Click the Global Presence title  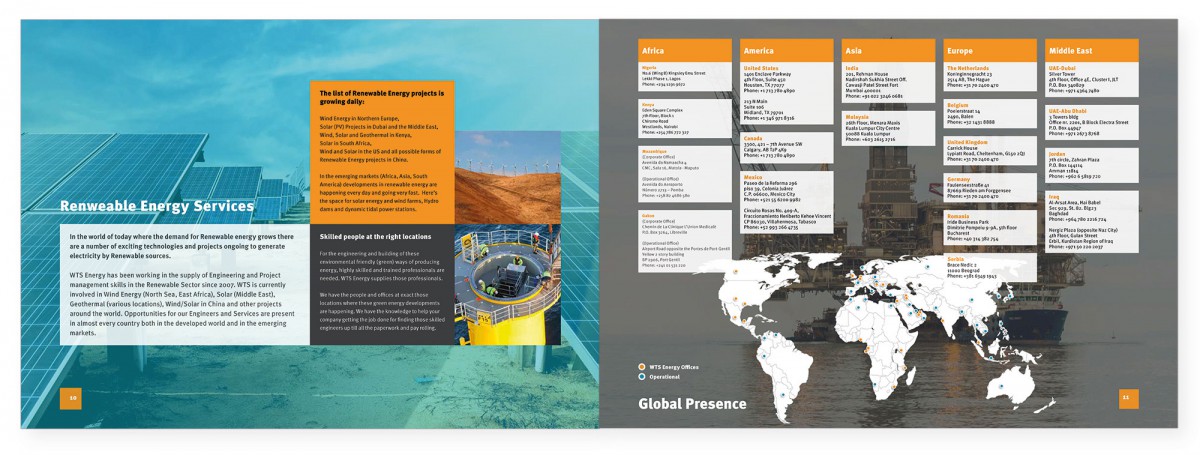(692, 404)
